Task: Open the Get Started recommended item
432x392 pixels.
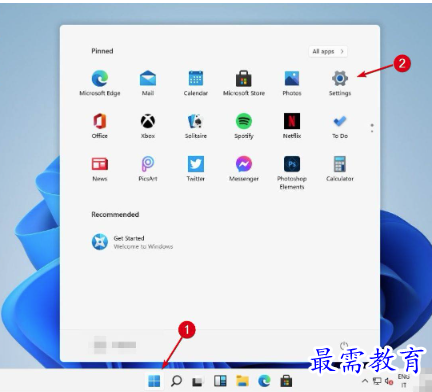Action: [x=132, y=242]
